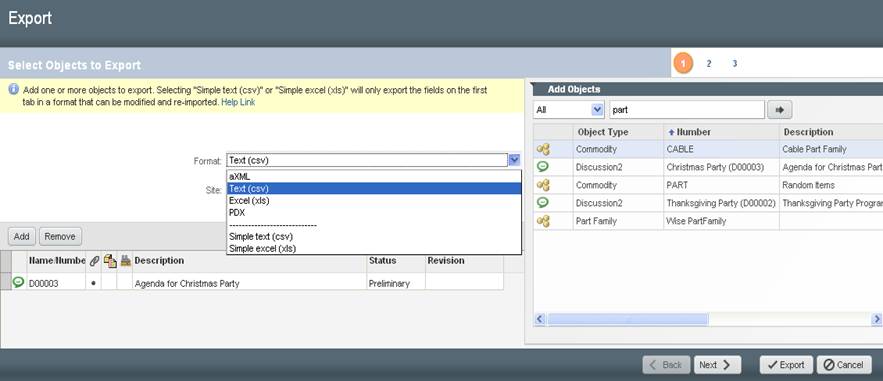
Task: Open the Format dropdown arrow
Action: [x=514, y=160]
